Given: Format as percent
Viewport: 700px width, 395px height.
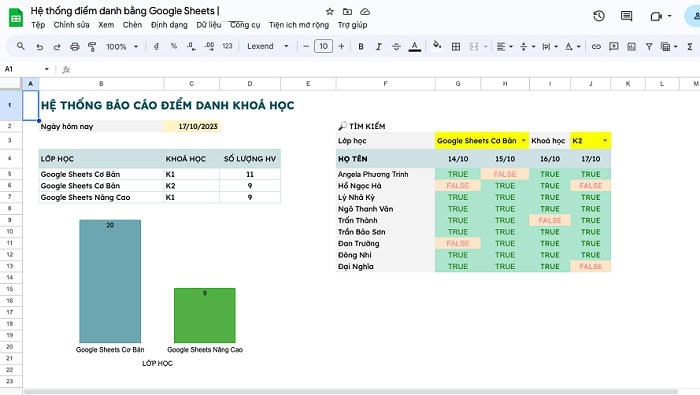Looking at the screenshot, I should coord(174,46).
